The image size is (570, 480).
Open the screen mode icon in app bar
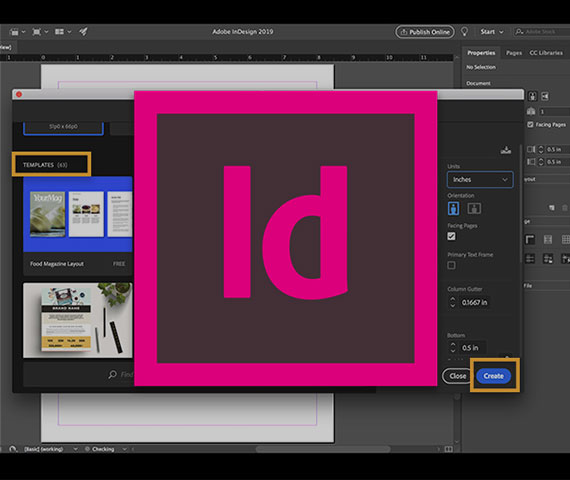[37, 32]
